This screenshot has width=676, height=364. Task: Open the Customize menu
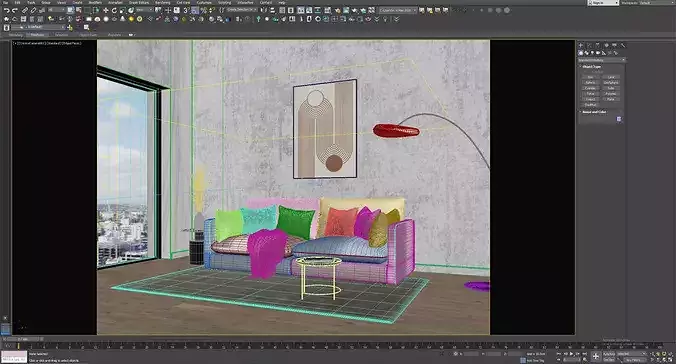[x=204, y=3]
